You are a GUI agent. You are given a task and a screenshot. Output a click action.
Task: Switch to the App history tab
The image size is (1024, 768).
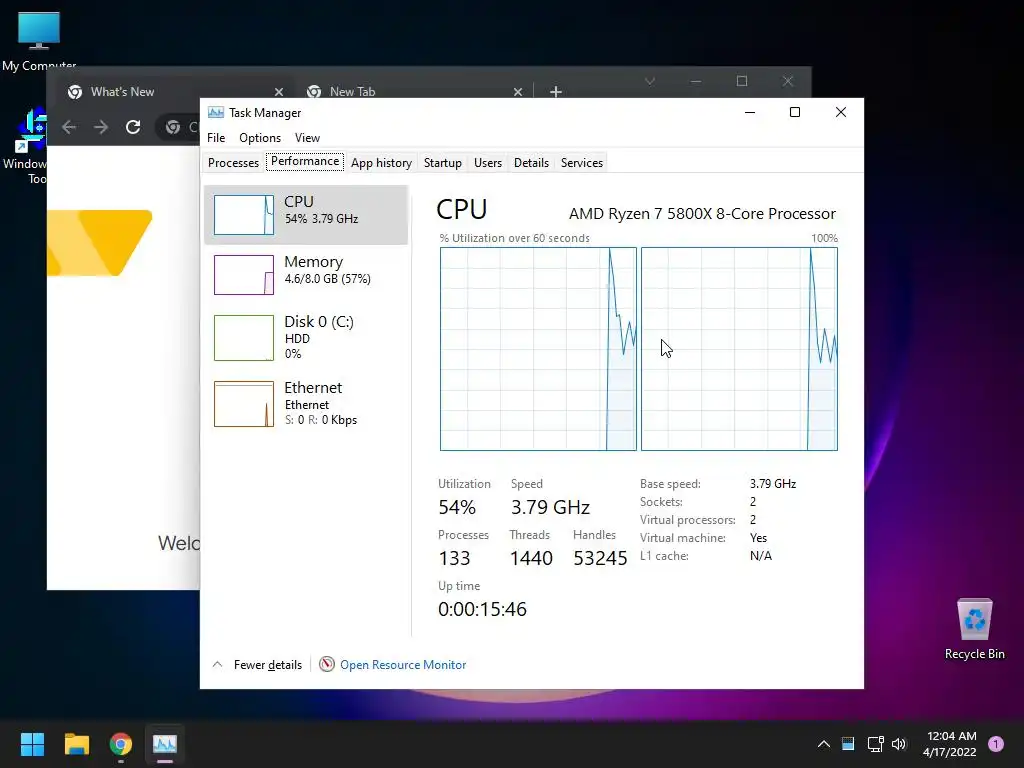pyautogui.click(x=381, y=163)
